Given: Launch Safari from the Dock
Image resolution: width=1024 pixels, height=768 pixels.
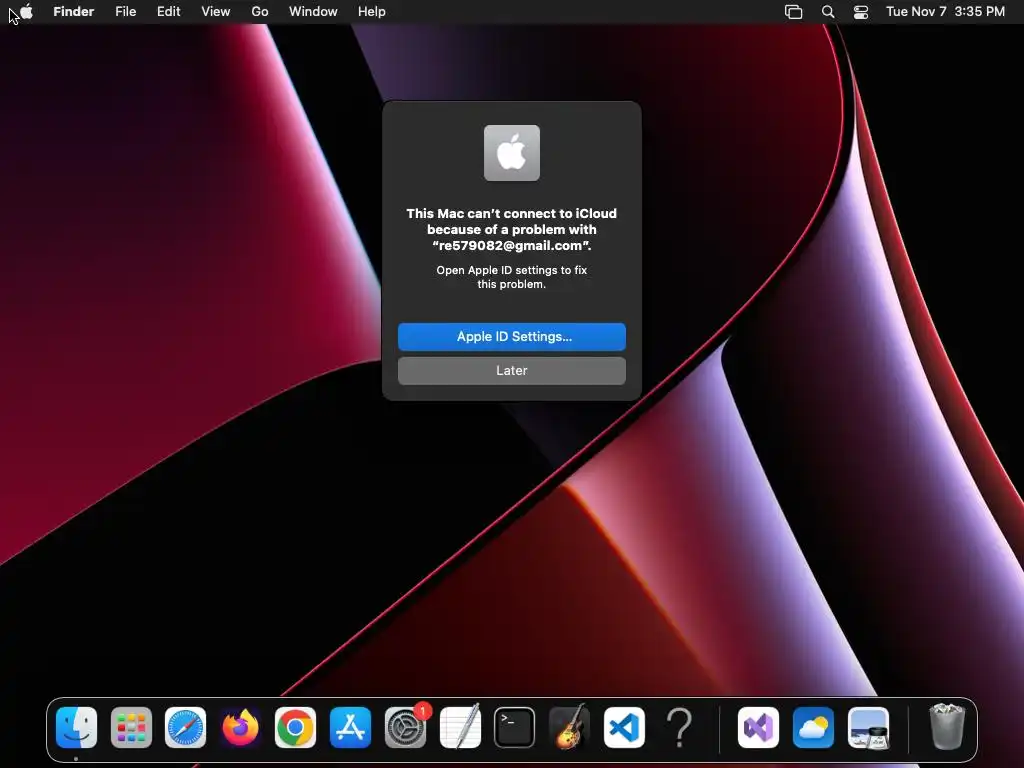Looking at the screenshot, I should click(185, 727).
